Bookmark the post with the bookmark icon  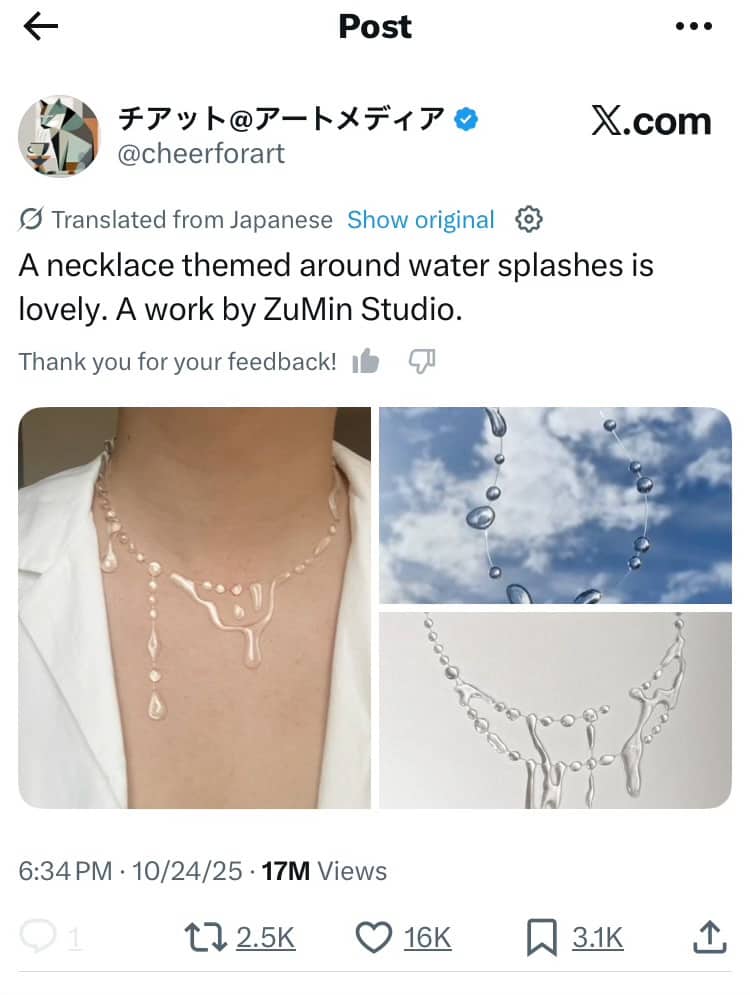[544, 938]
